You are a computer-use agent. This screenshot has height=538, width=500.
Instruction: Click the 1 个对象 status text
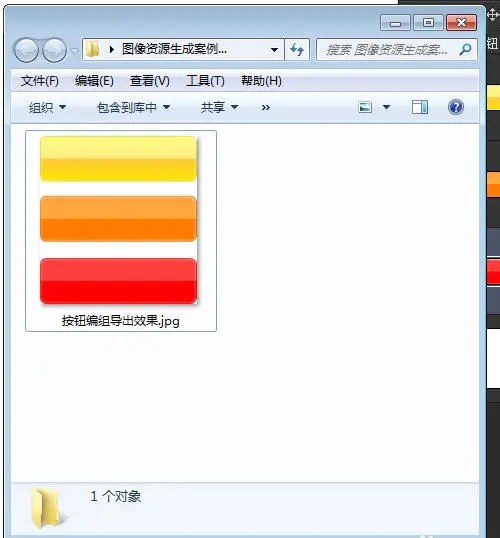click(x=116, y=496)
